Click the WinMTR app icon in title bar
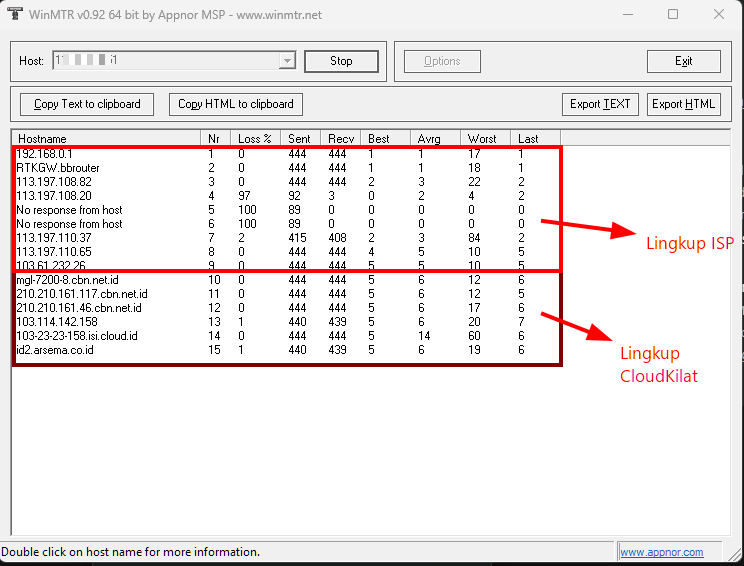 click(16, 14)
